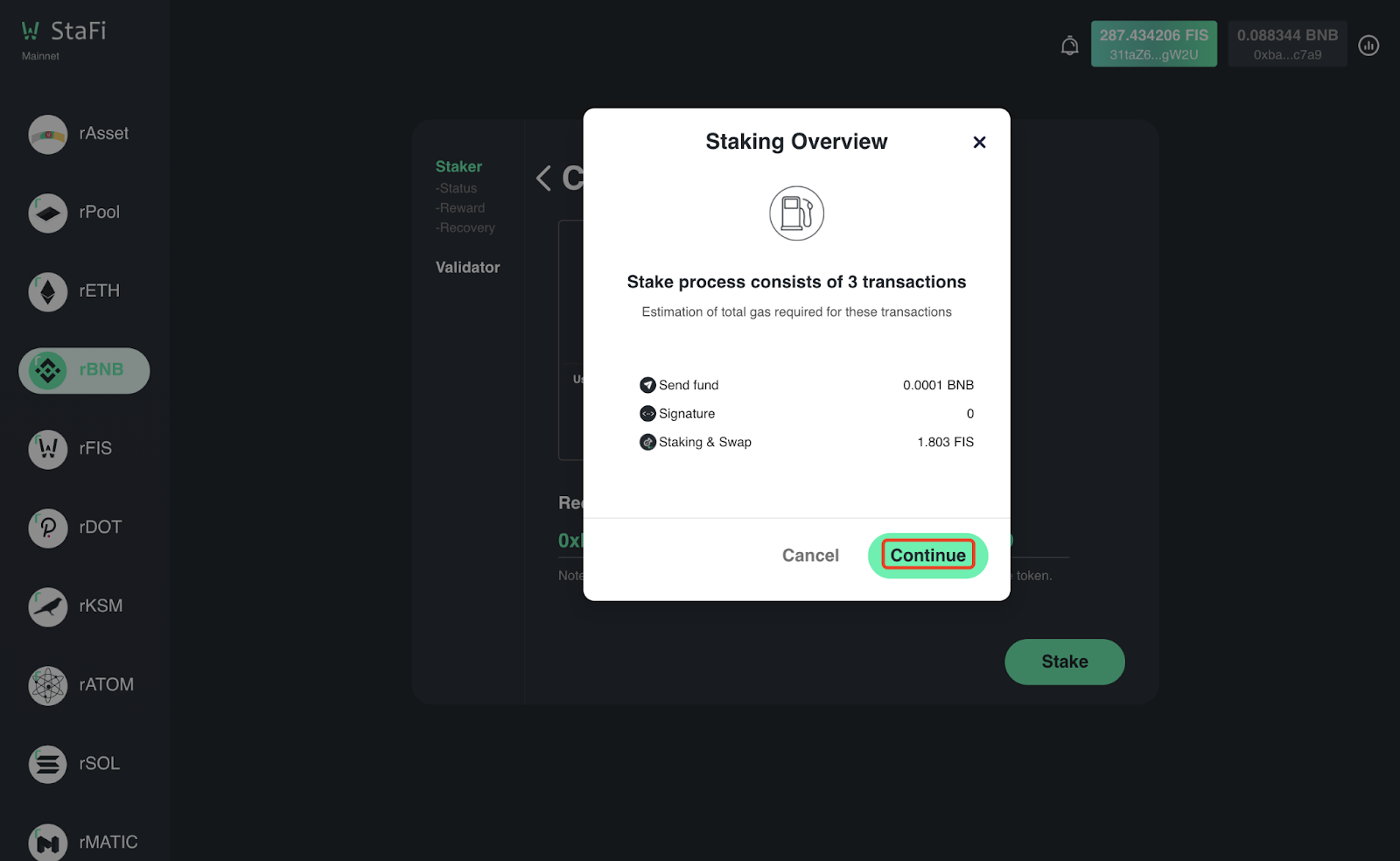Click the Staking & Swap icon
Viewport: 1400px width, 861px height.
pyautogui.click(x=647, y=443)
